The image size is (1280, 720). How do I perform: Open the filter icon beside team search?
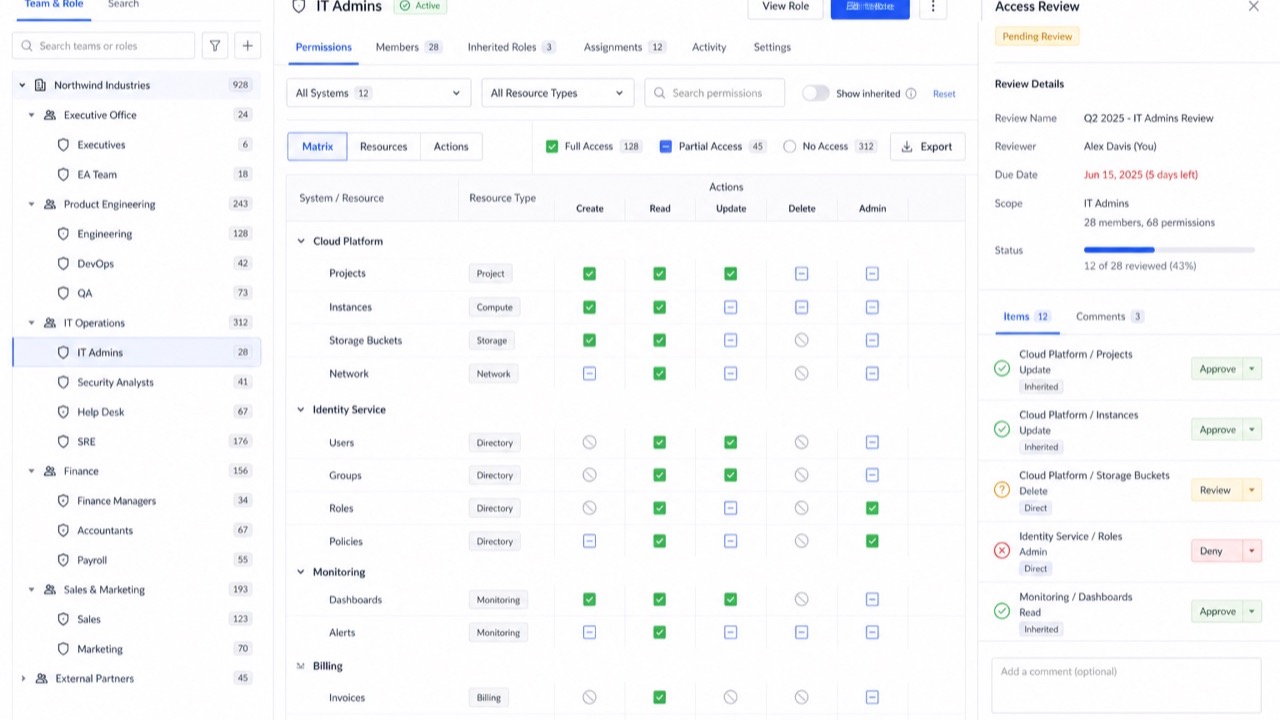(215, 46)
